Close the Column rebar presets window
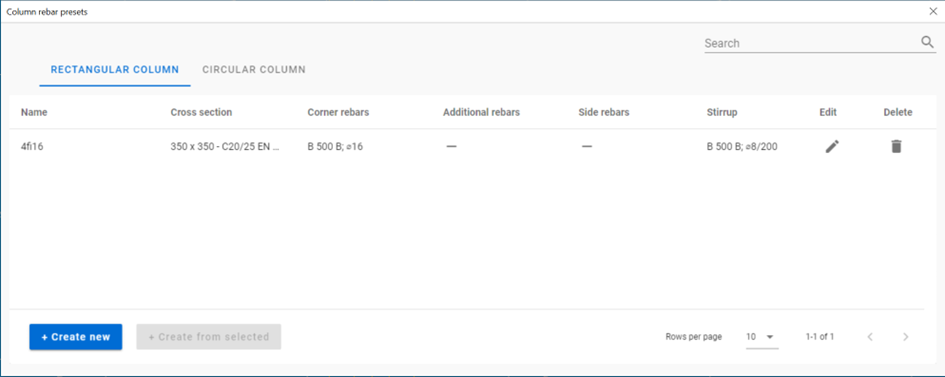 pyautogui.click(x=934, y=11)
